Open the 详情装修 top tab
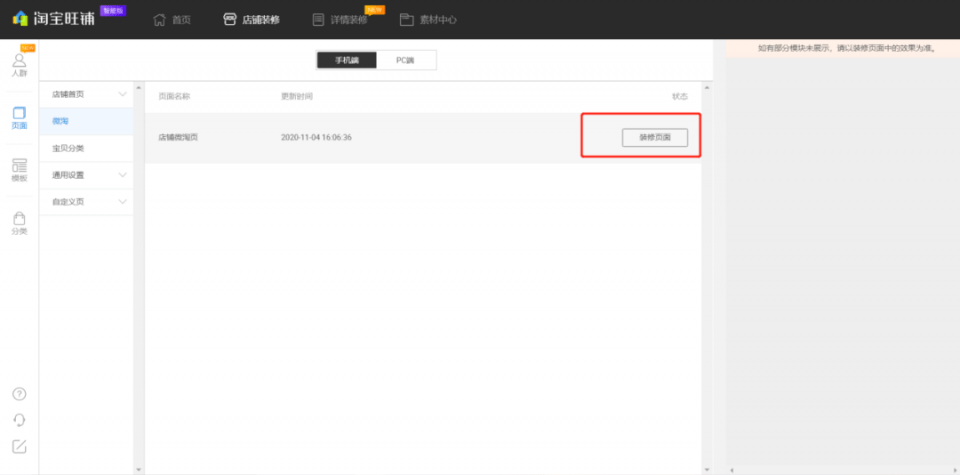 340,20
